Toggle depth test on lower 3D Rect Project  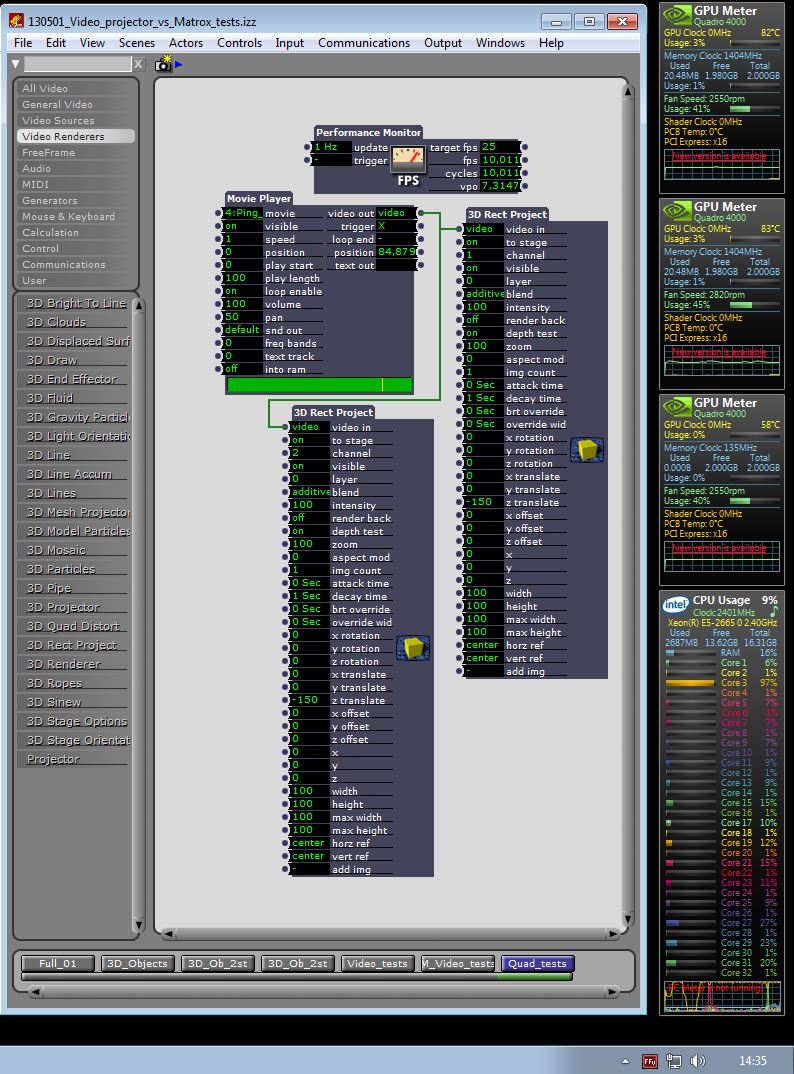(310, 532)
